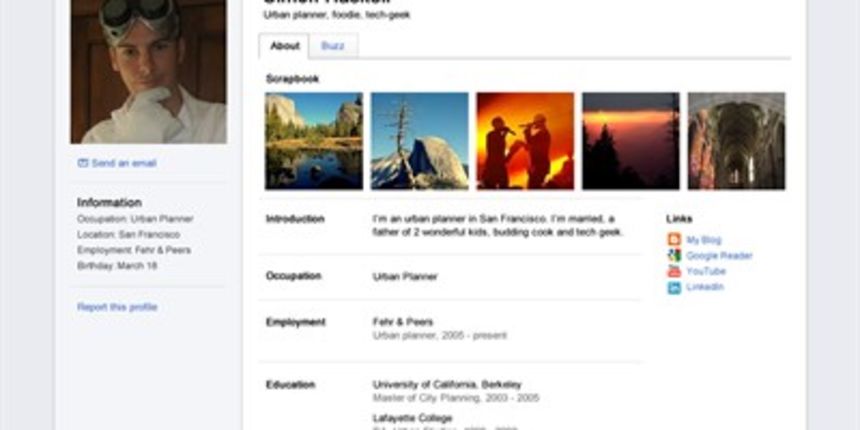Open the LinkedIn link
Screen dimensions: 860x430
point(705,287)
